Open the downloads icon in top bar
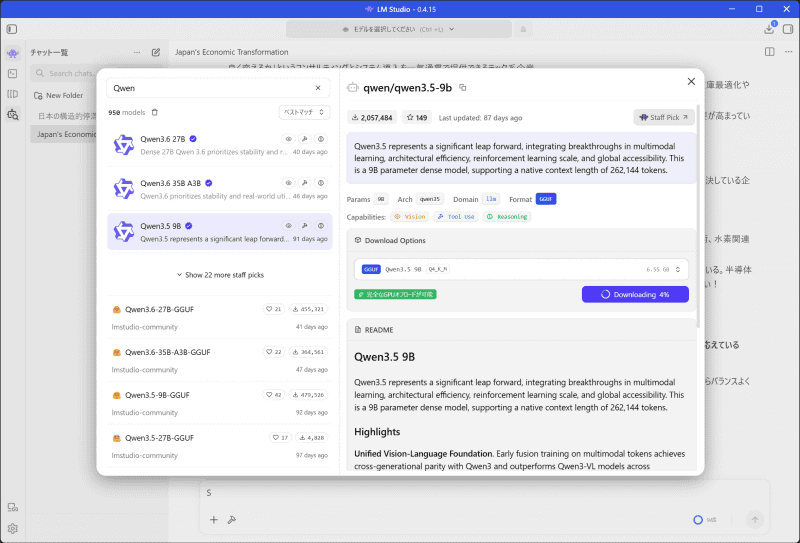The width and height of the screenshot is (800, 543). tap(769, 29)
